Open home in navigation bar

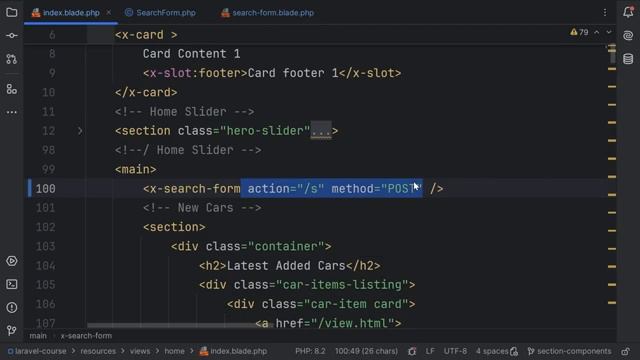[x=174, y=351]
